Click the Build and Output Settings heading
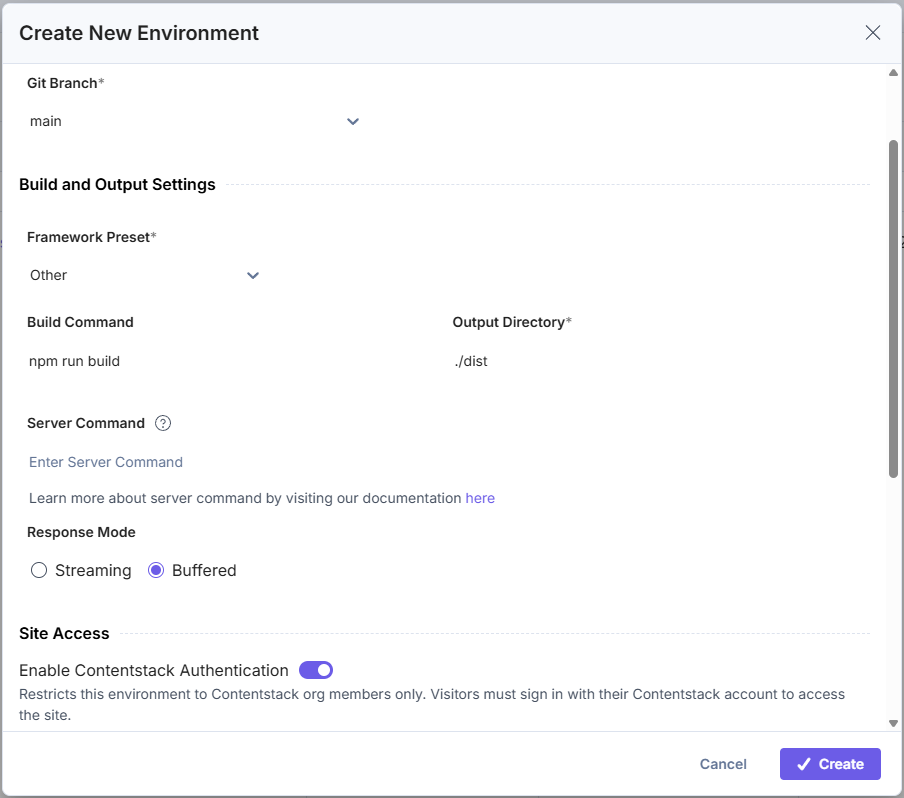 coord(118,185)
